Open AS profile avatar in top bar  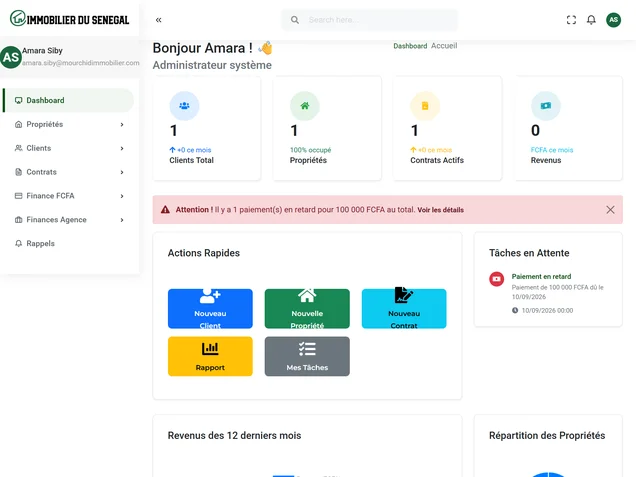pos(613,20)
